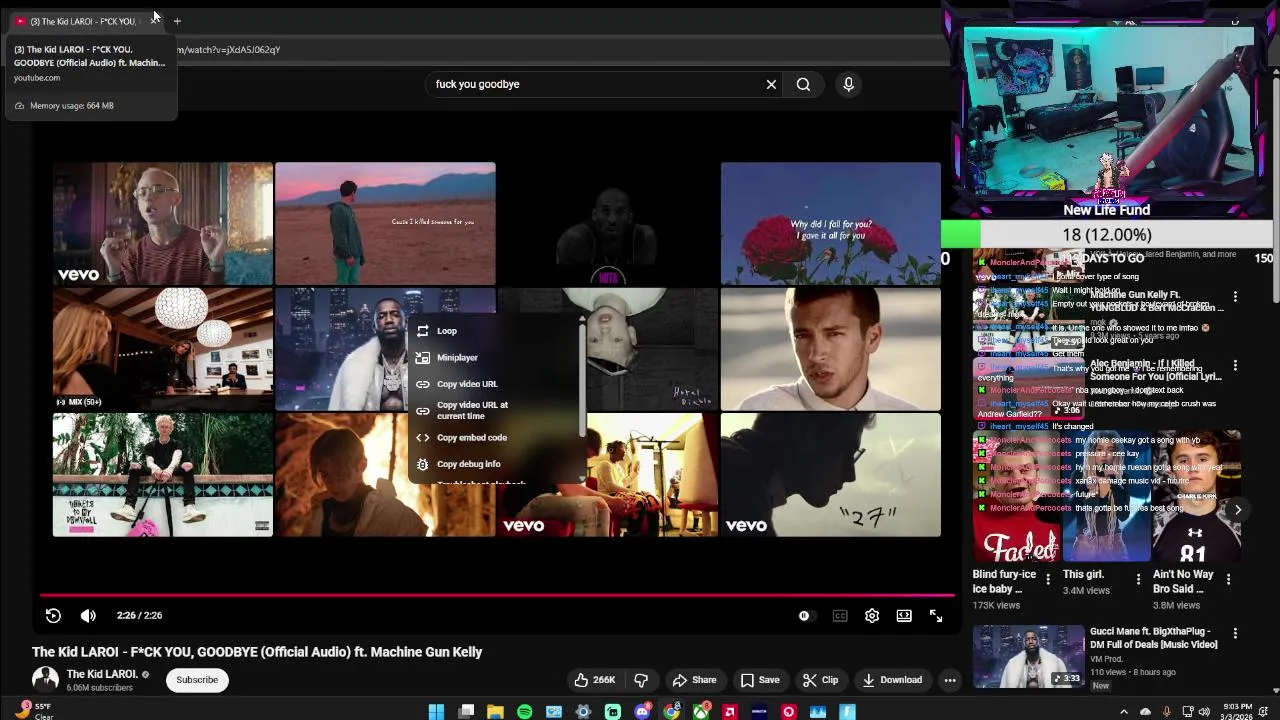
Task: Dislike the video with thumbs-down
Action: 641,680
